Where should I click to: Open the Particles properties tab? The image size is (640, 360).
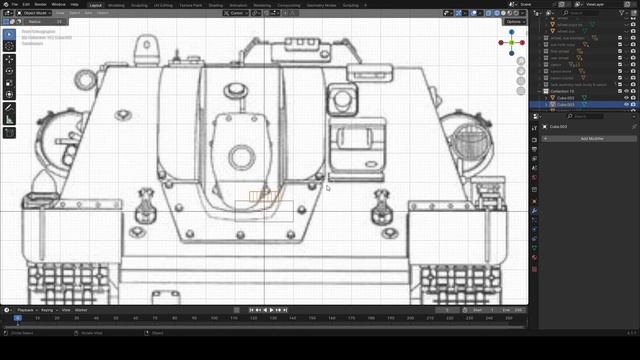534,220
